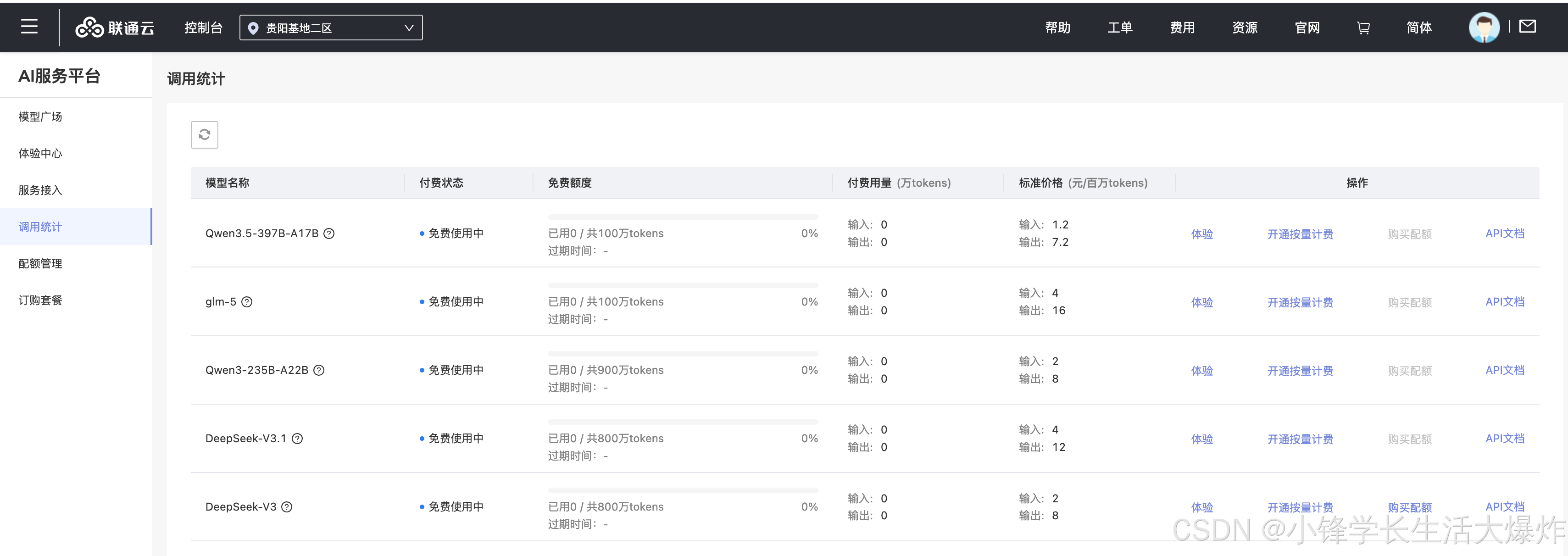1568x556 pixels.
Task: Open the mail envelope icon
Action: [x=1527, y=26]
